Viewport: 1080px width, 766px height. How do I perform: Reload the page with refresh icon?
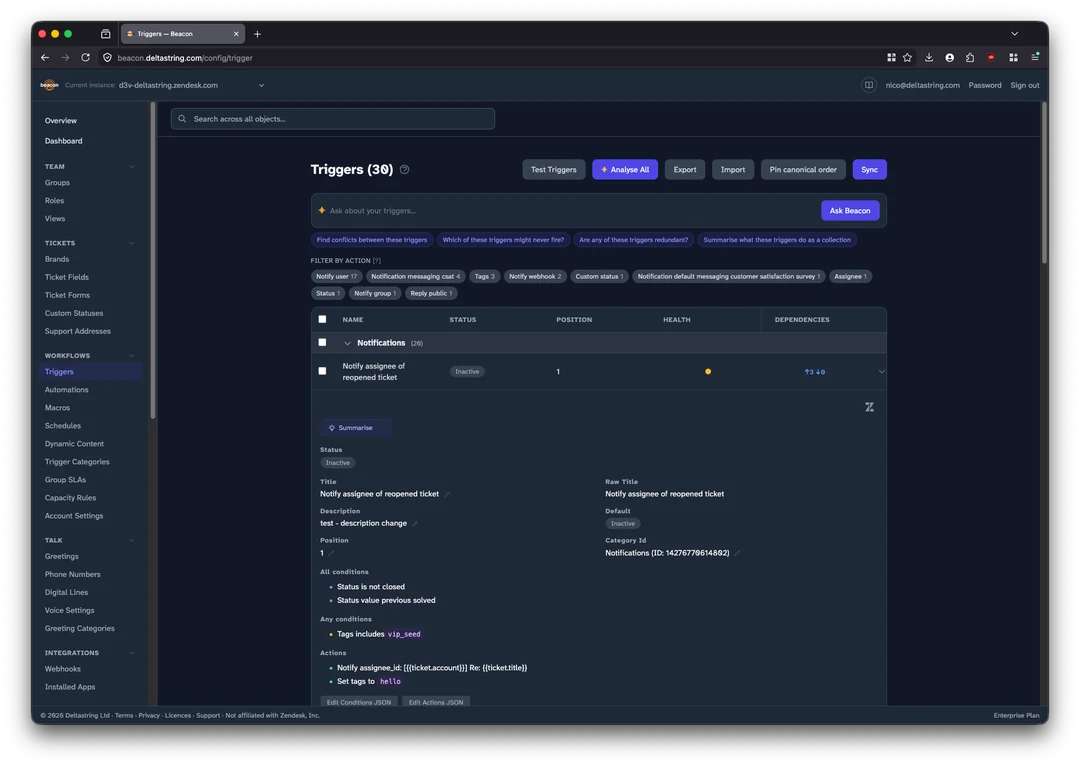[x=85, y=58]
